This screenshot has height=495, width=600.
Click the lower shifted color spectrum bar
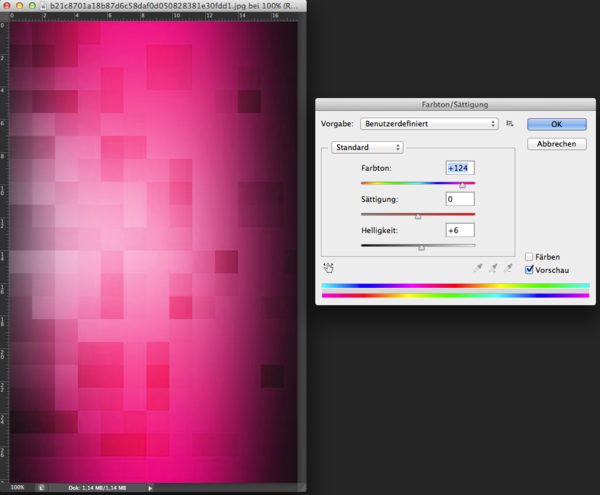coord(455,295)
